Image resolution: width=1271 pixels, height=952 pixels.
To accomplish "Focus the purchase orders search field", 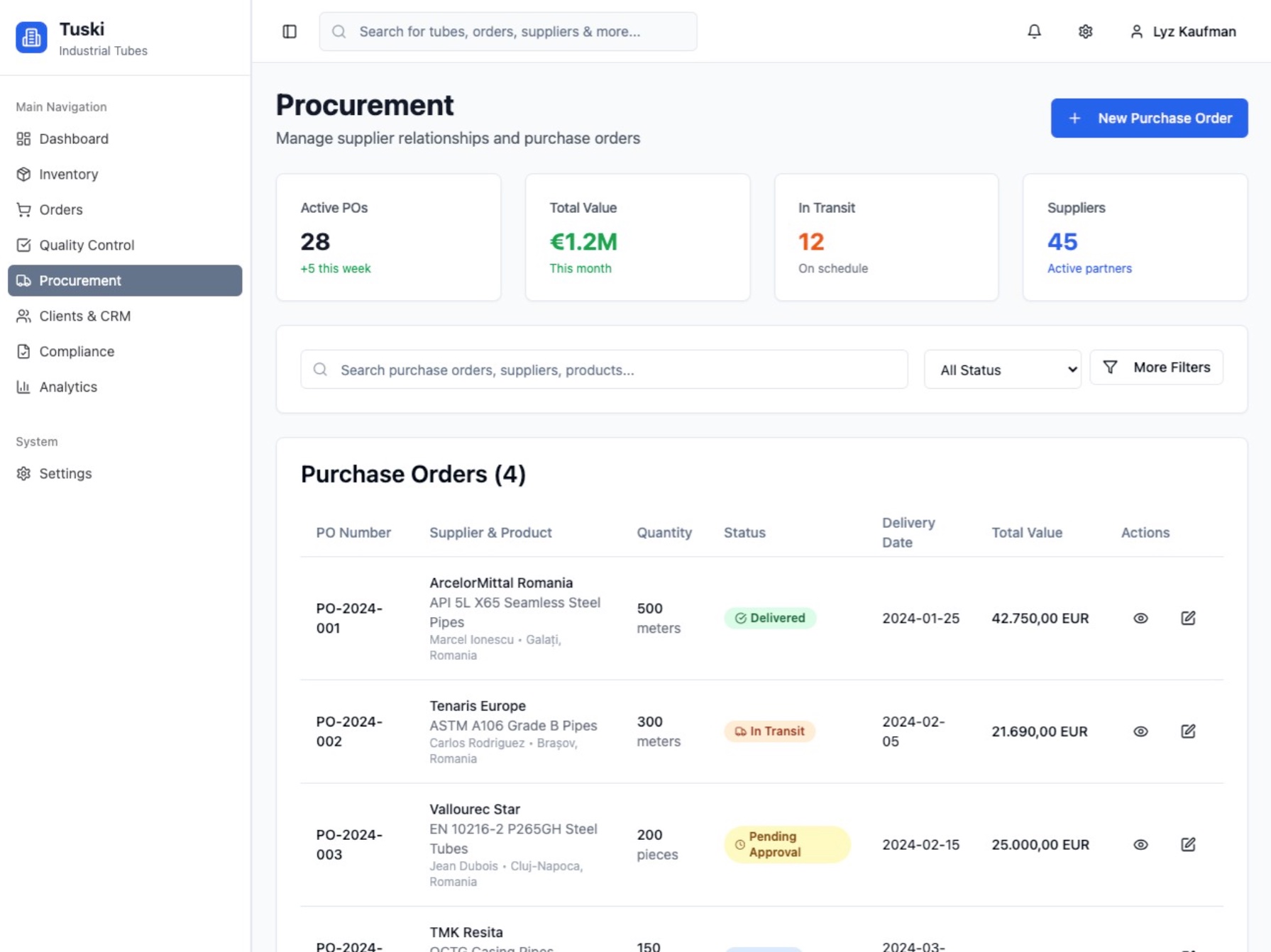I will point(604,369).
